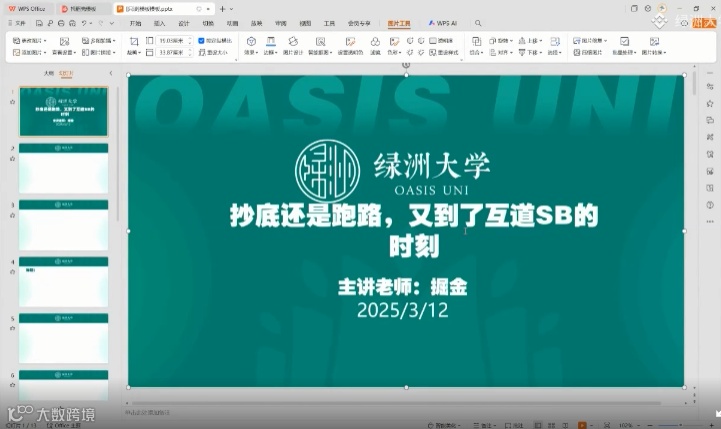Click the zoom slider in status bar
The image size is (721, 429).
[x=681, y=425]
